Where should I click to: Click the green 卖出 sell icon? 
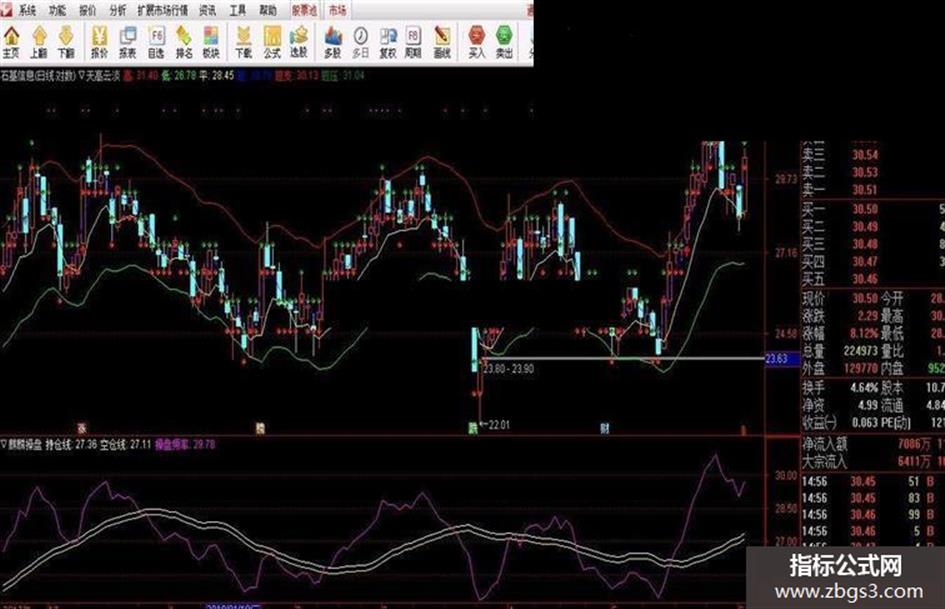[504, 42]
